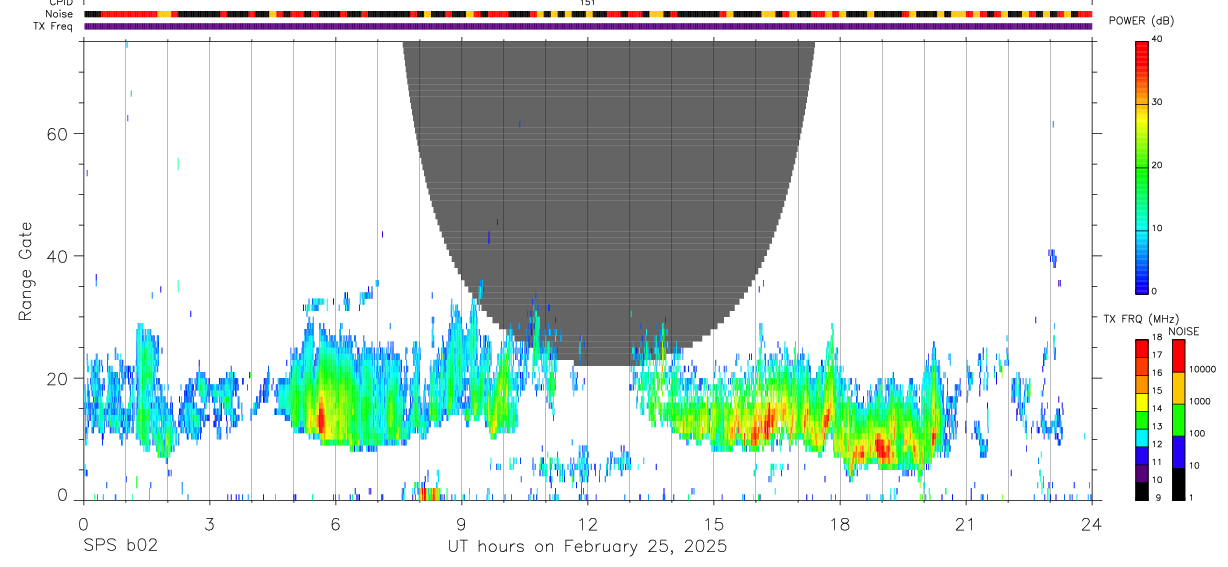Viewport: 1228px width, 567px height.
Task: Click the '151' CPID value at top
Action: click(588, 3)
